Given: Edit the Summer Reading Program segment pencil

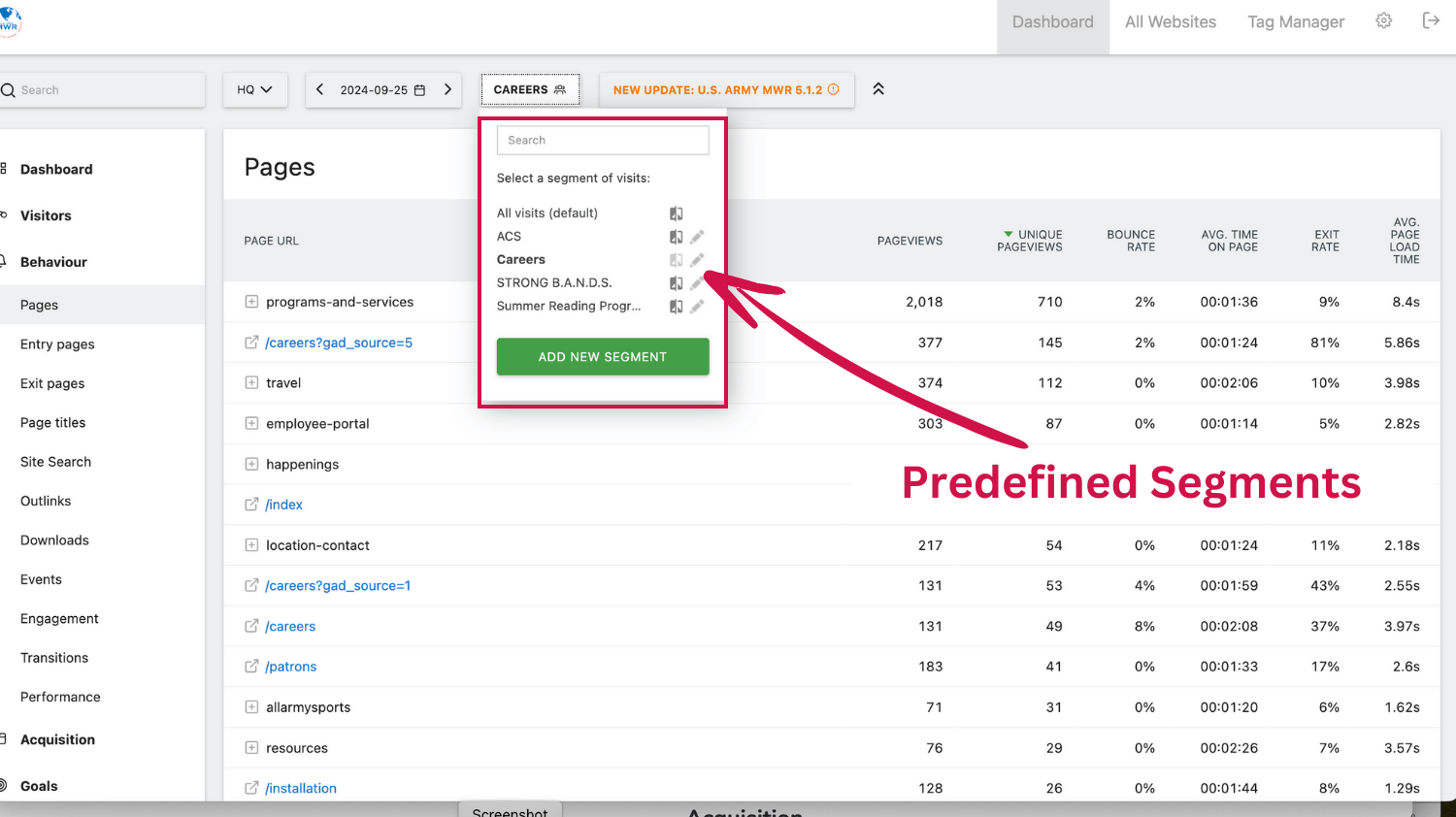Looking at the screenshot, I should [x=697, y=307].
